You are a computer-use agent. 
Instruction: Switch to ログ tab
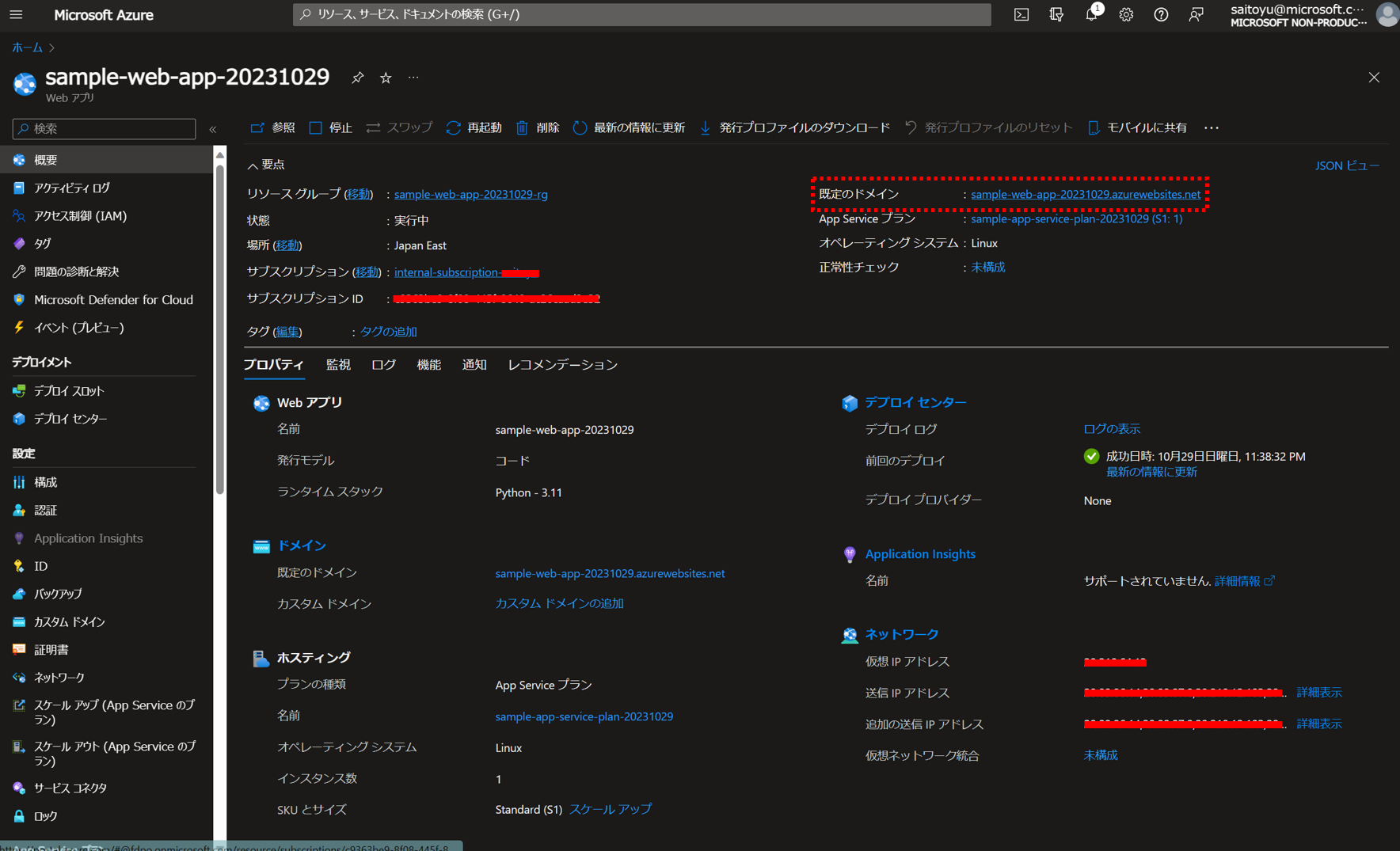coord(383,365)
